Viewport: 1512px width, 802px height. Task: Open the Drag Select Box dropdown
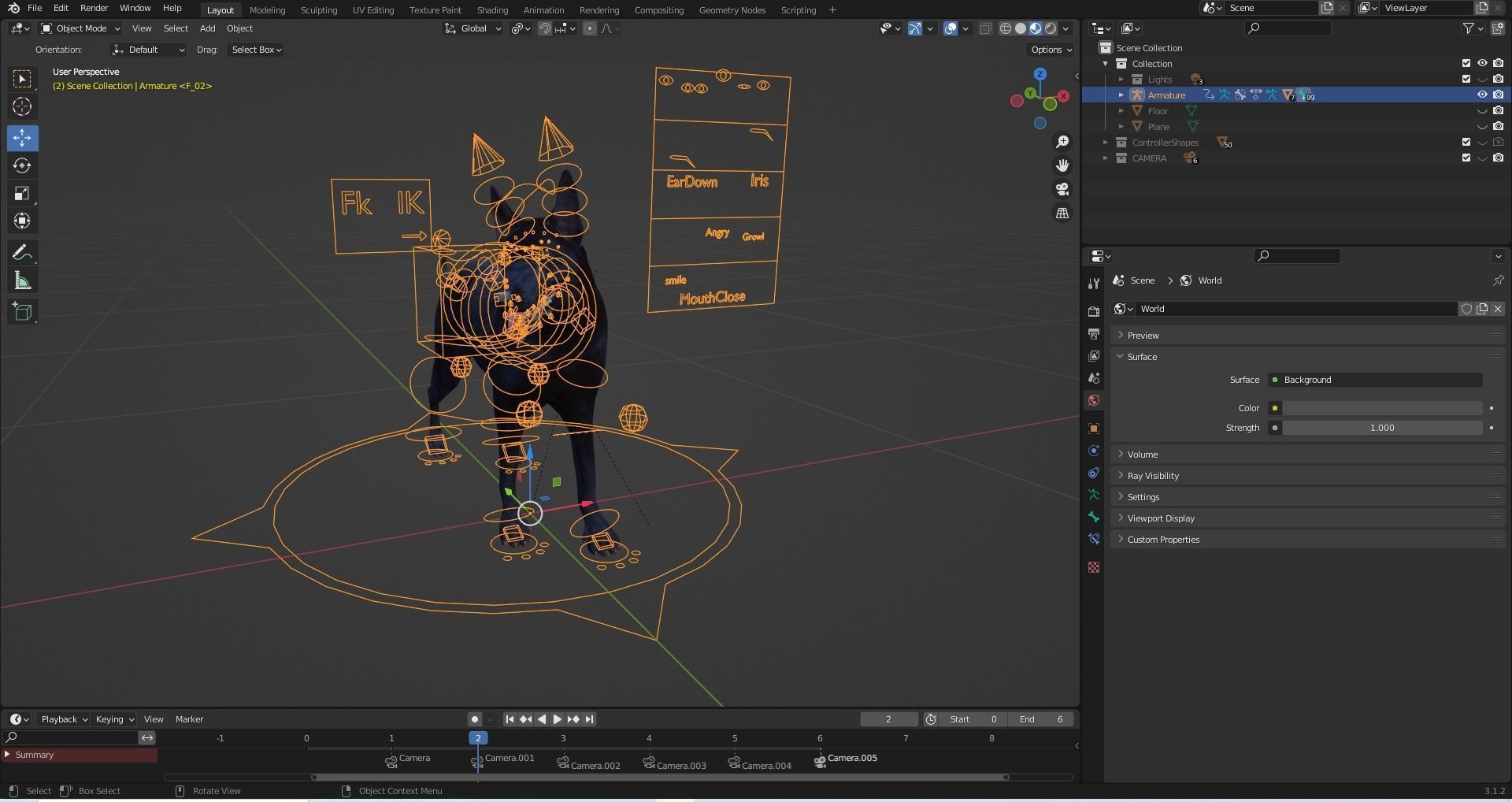pyautogui.click(x=256, y=50)
